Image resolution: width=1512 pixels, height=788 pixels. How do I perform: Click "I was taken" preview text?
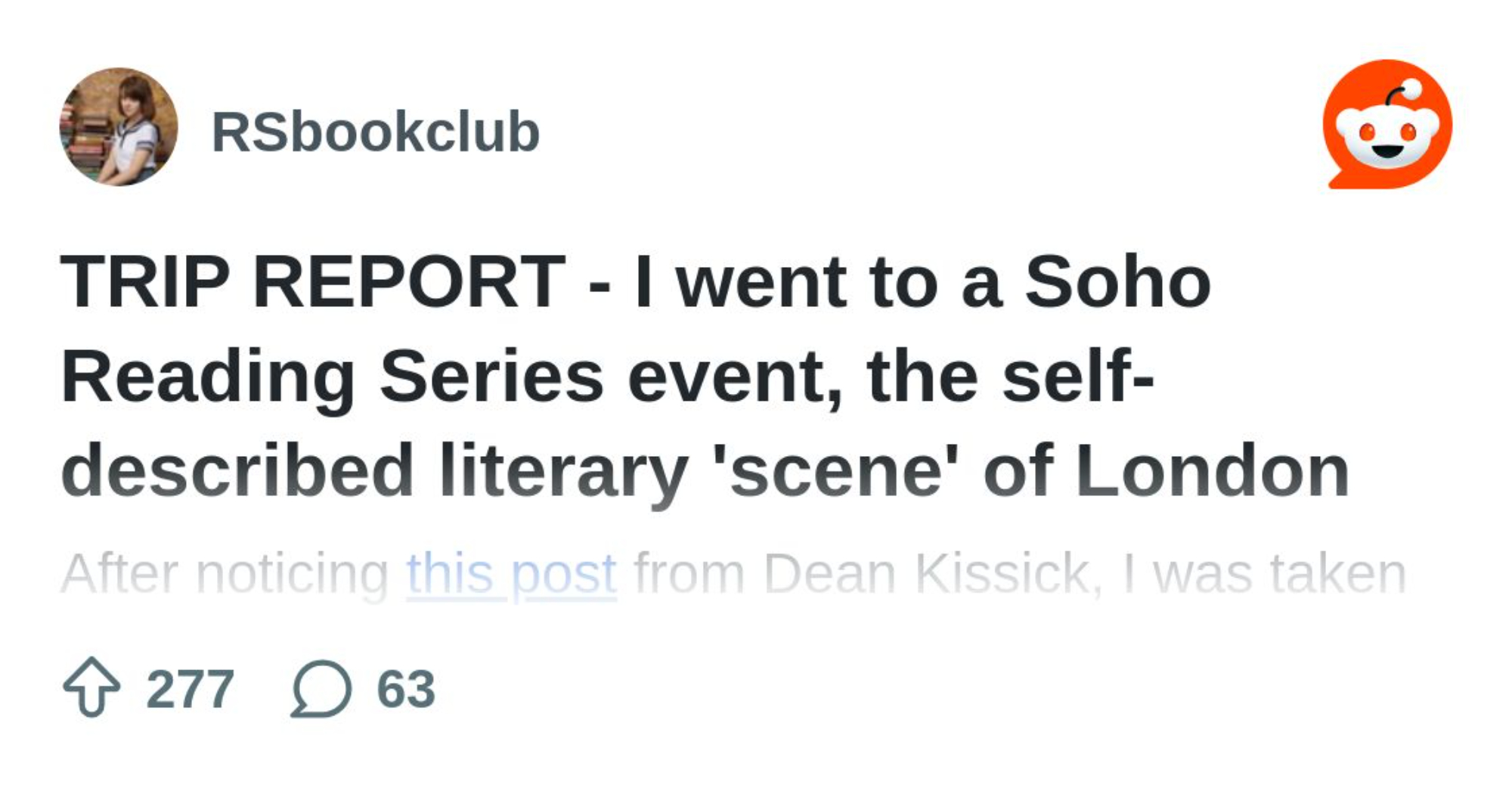pos(1264,574)
